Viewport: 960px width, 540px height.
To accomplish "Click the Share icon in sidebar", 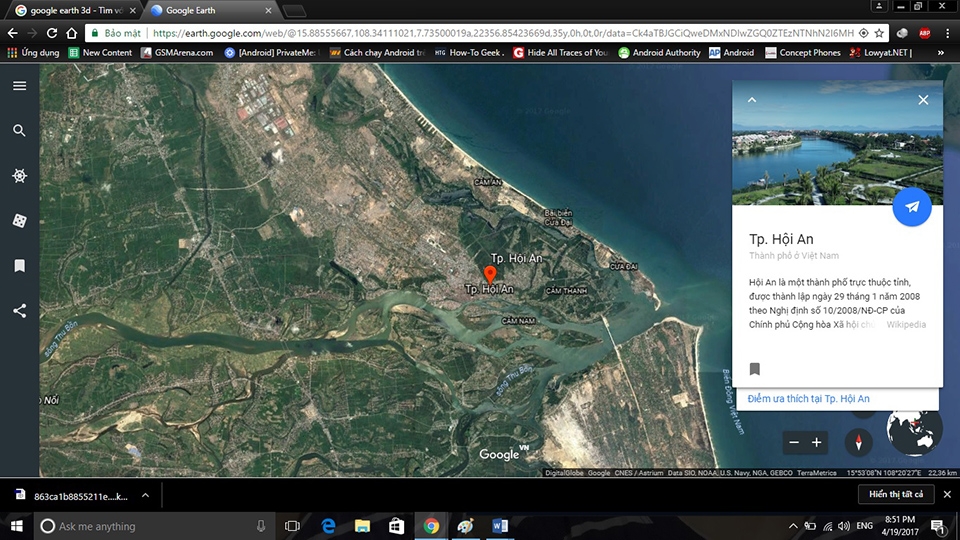I will [20, 310].
